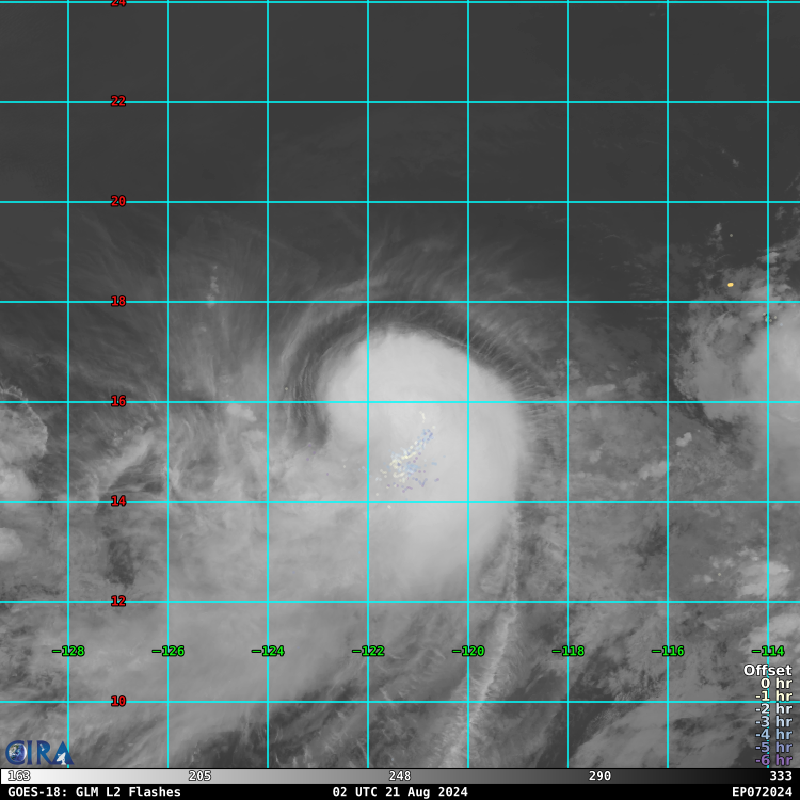Click the colorbar value 290
The image size is (800, 800).
point(599,776)
